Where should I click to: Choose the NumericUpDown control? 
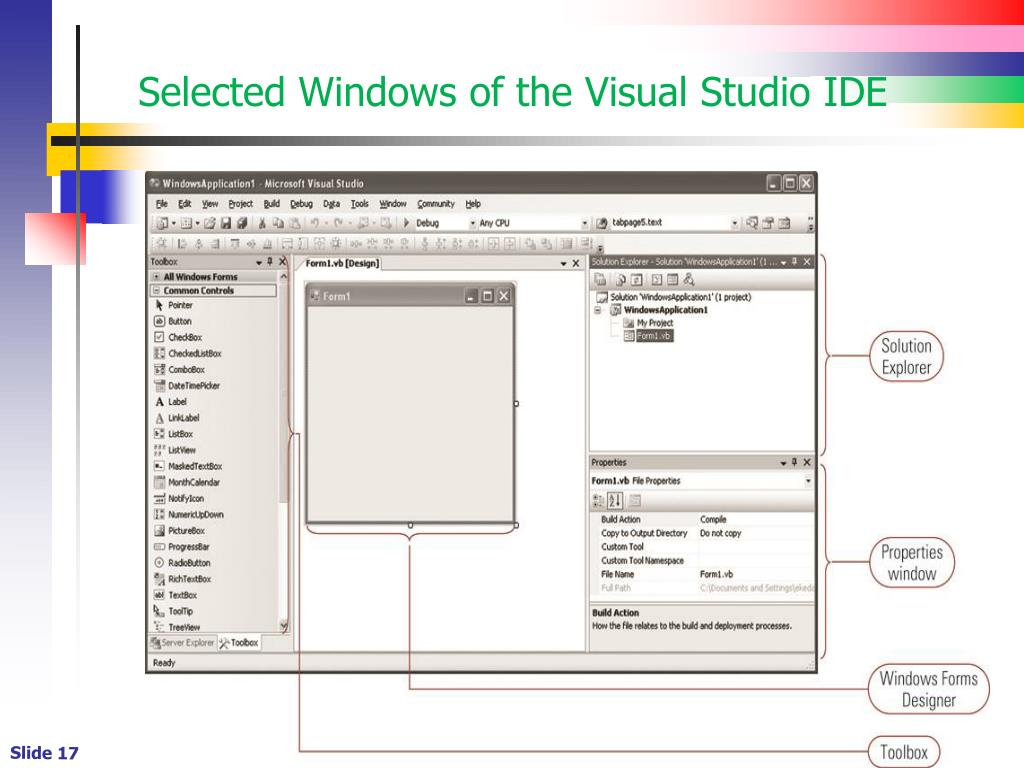point(189,515)
